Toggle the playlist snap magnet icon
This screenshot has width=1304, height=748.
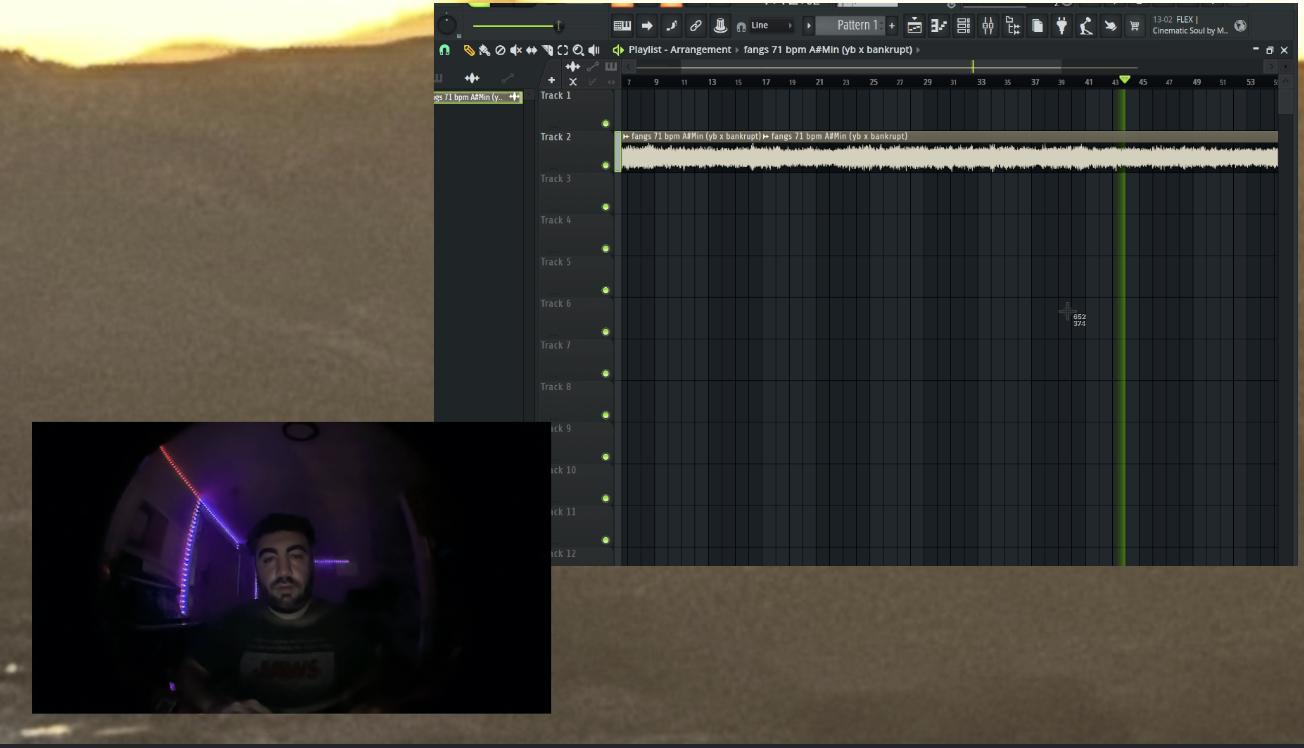[445, 50]
